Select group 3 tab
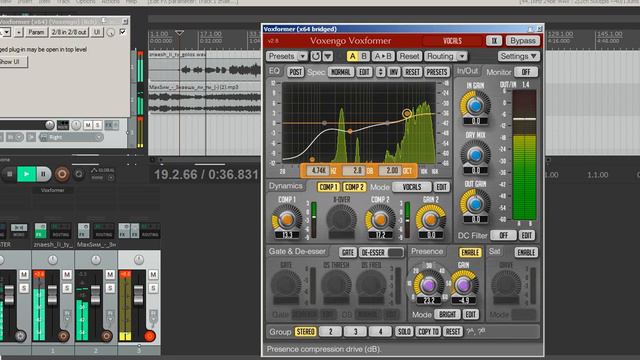Screen dimensions: 640x360 point(355,331)
